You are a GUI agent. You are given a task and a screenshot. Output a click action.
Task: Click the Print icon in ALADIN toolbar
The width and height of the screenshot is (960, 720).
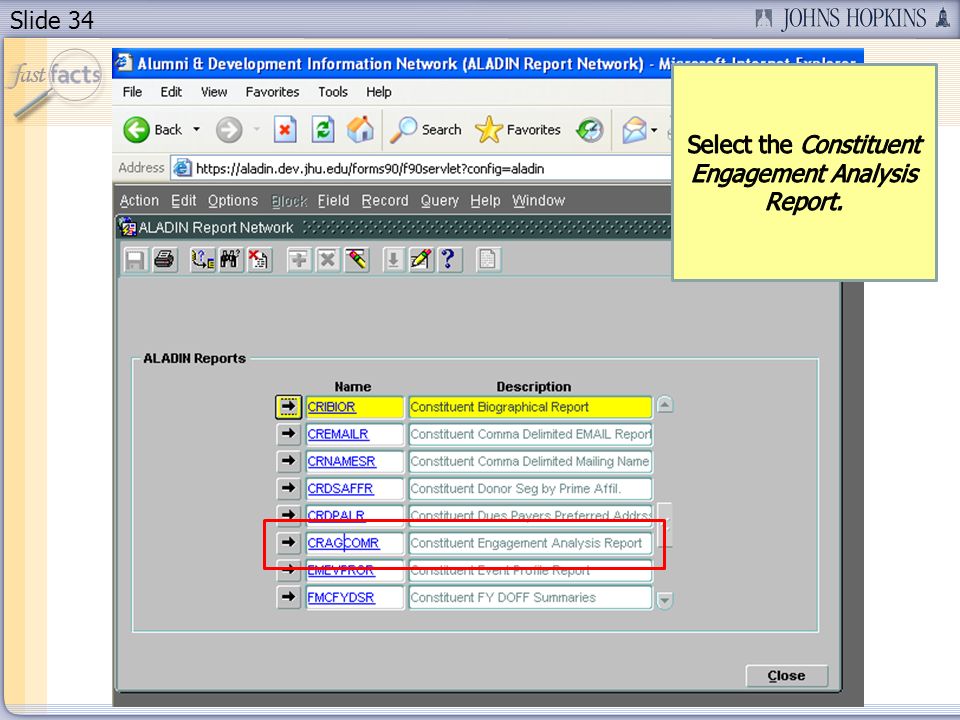[164, 260]
